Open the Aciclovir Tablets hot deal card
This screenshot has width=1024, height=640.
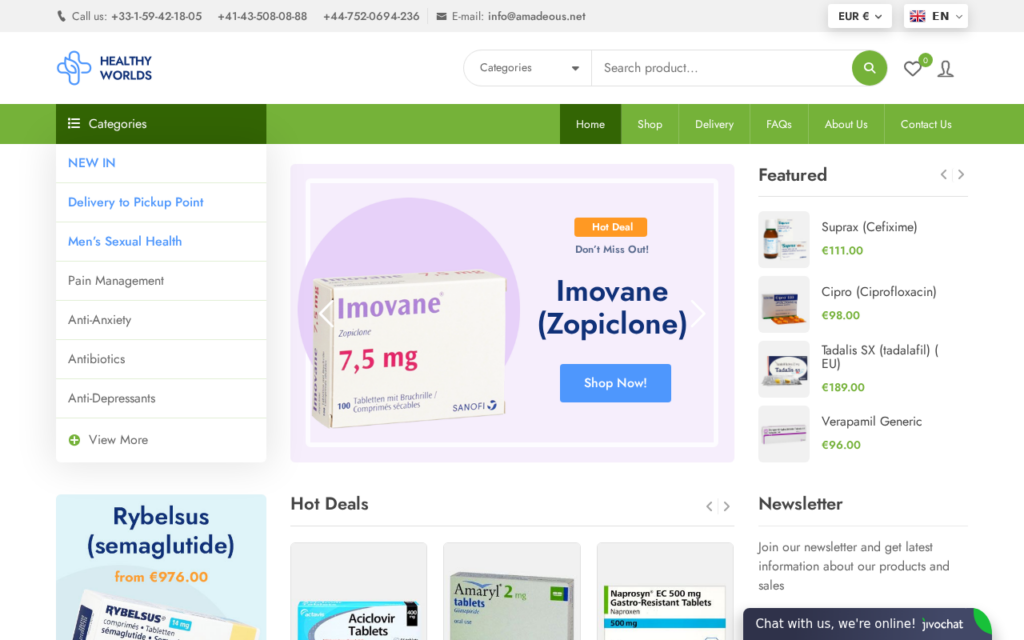pos(359,591)
